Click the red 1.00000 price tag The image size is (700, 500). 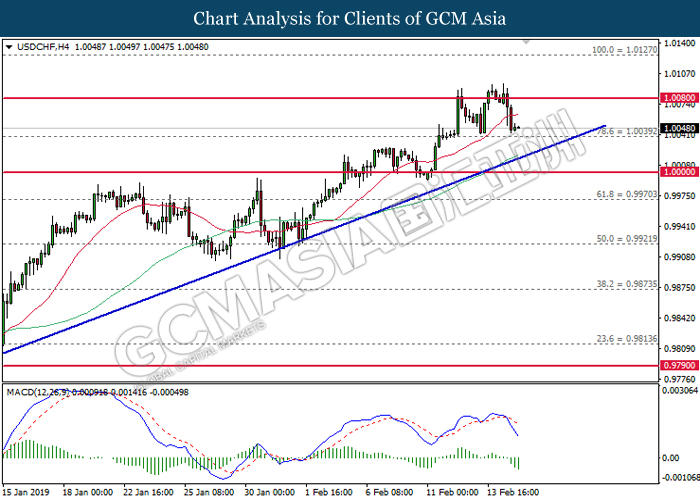click(678, 172)
